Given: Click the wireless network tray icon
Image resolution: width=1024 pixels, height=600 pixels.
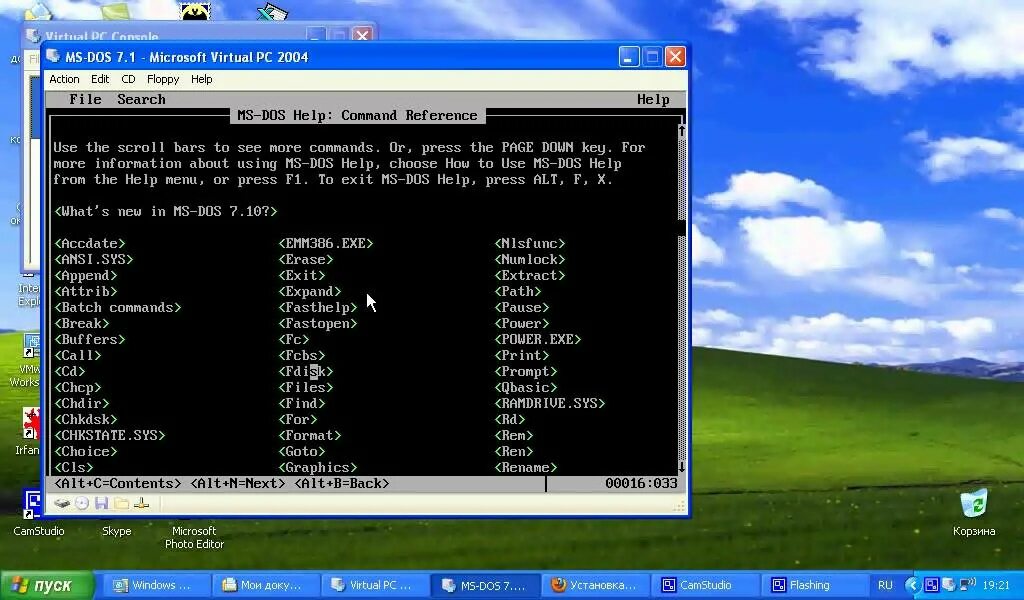Looking at the screenshot, I should point(967,584).
